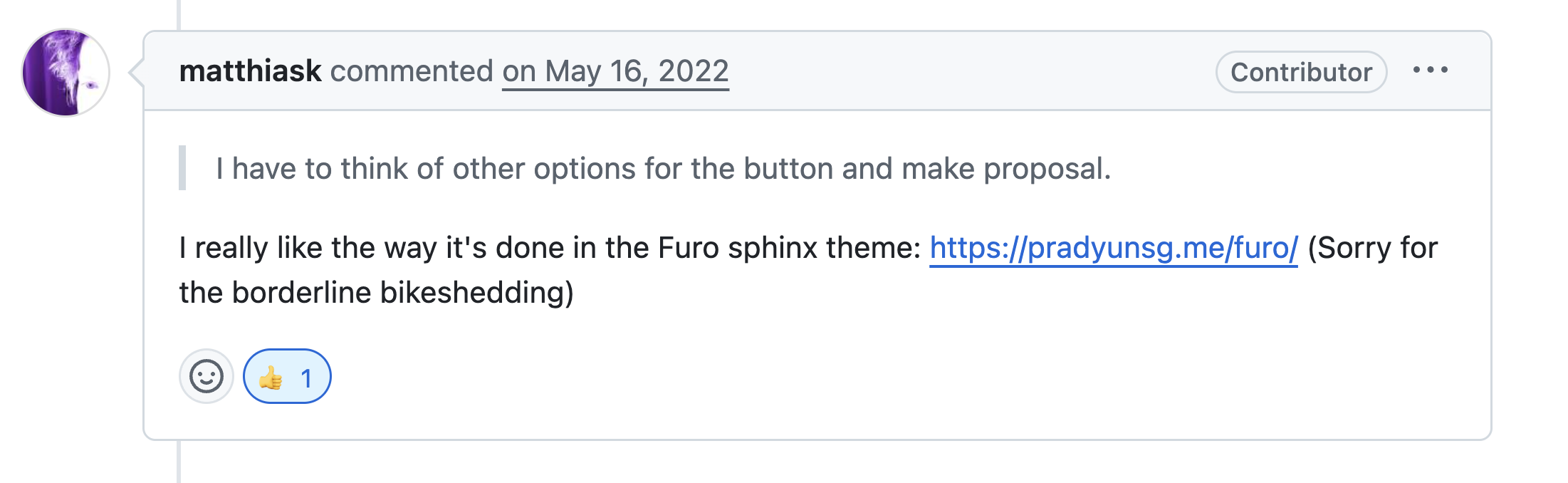Open the 'on May 16, 2022' timestamp link

click(x=615, y=72)
